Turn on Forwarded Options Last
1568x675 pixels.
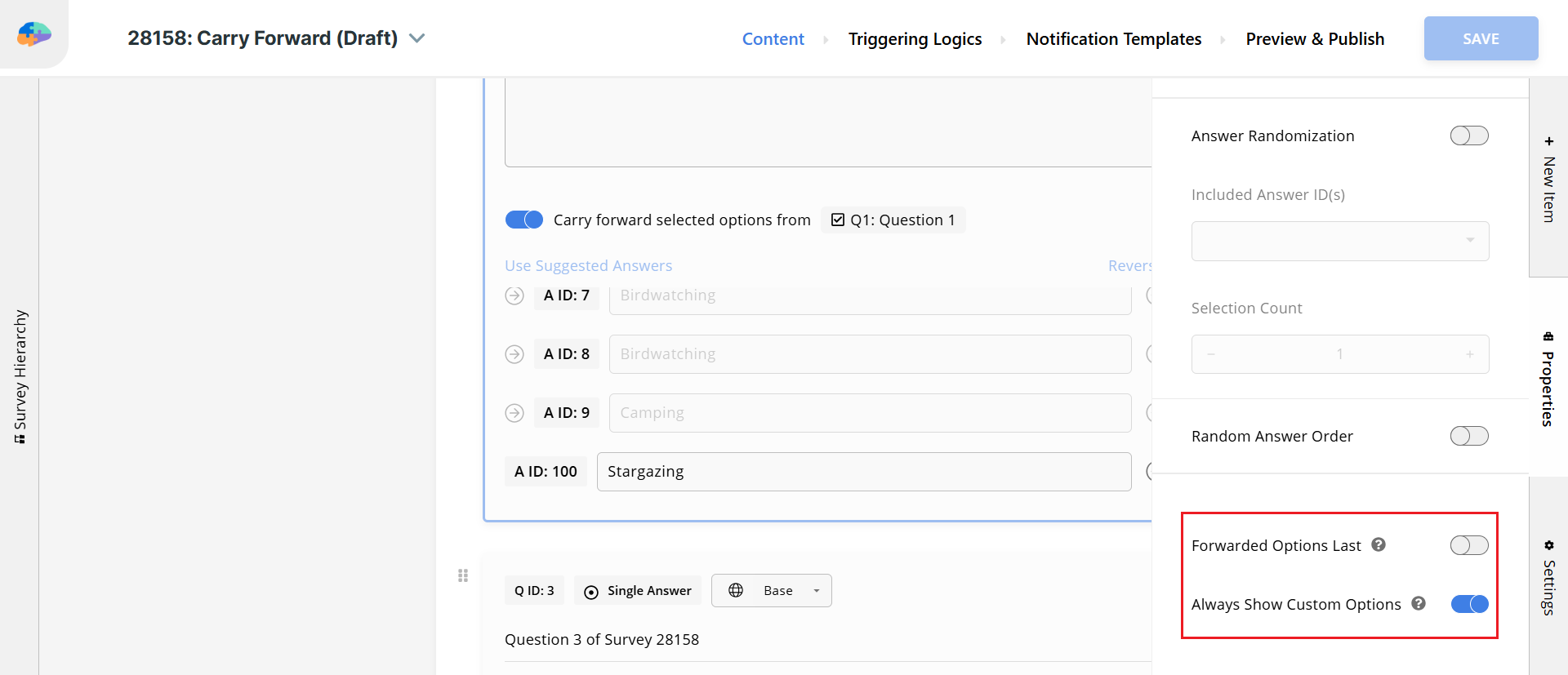[x=1469, y=545]
